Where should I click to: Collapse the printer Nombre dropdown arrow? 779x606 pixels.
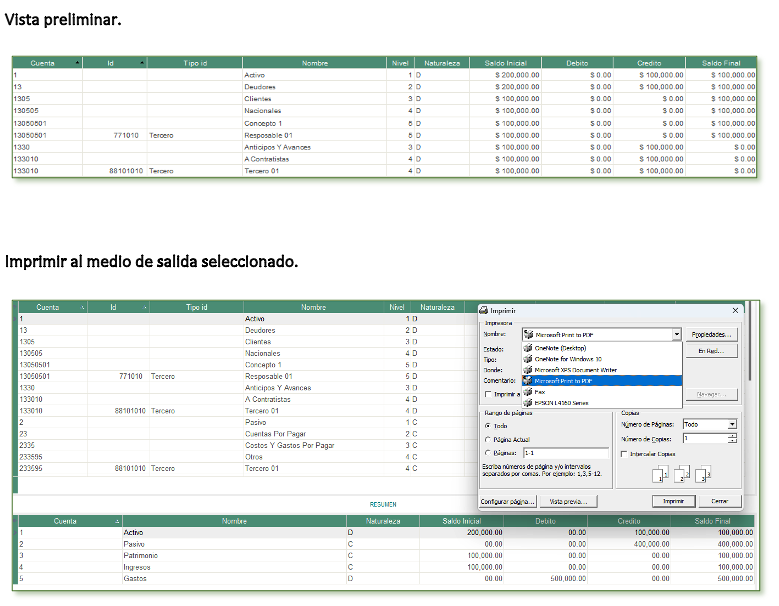676,334
